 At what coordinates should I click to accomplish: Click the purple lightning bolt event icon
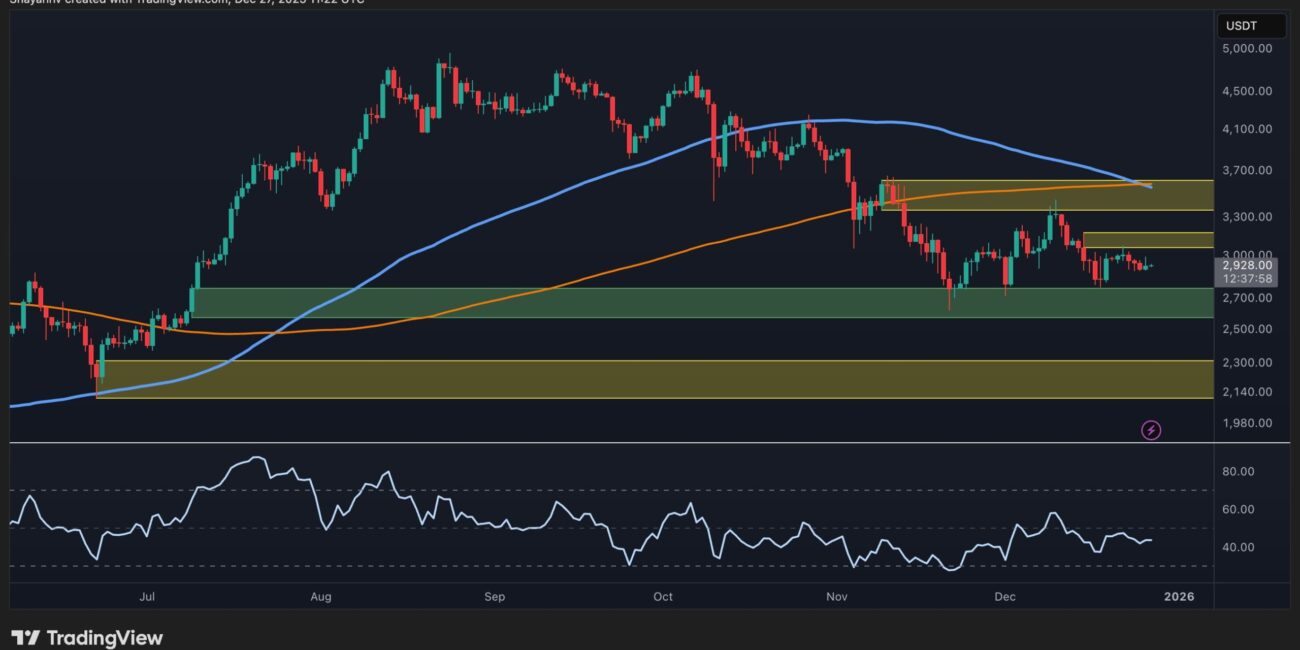[x=1151, y=430]
